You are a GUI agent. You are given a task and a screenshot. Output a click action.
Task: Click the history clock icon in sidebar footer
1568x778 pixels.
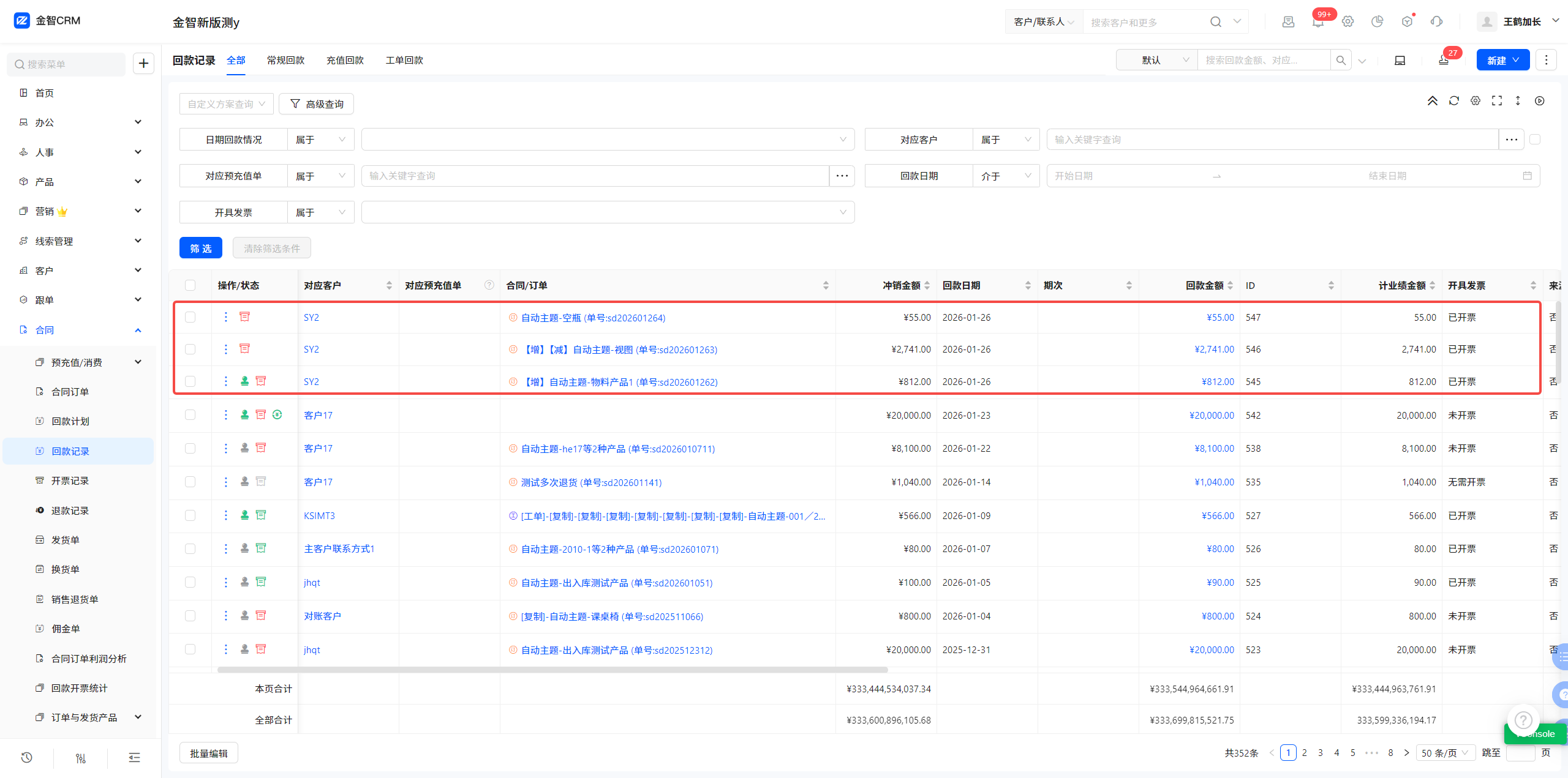[x=26, y=758]
